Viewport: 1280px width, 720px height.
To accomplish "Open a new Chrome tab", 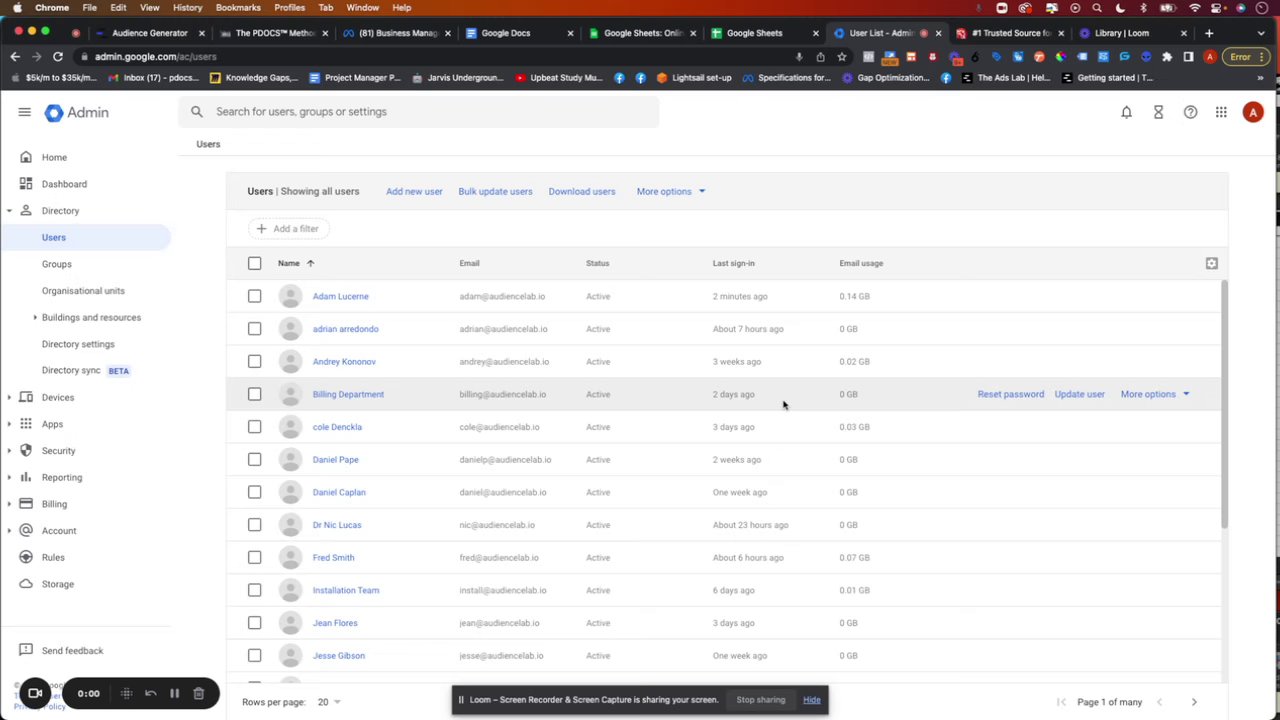I will point(1209,33).
